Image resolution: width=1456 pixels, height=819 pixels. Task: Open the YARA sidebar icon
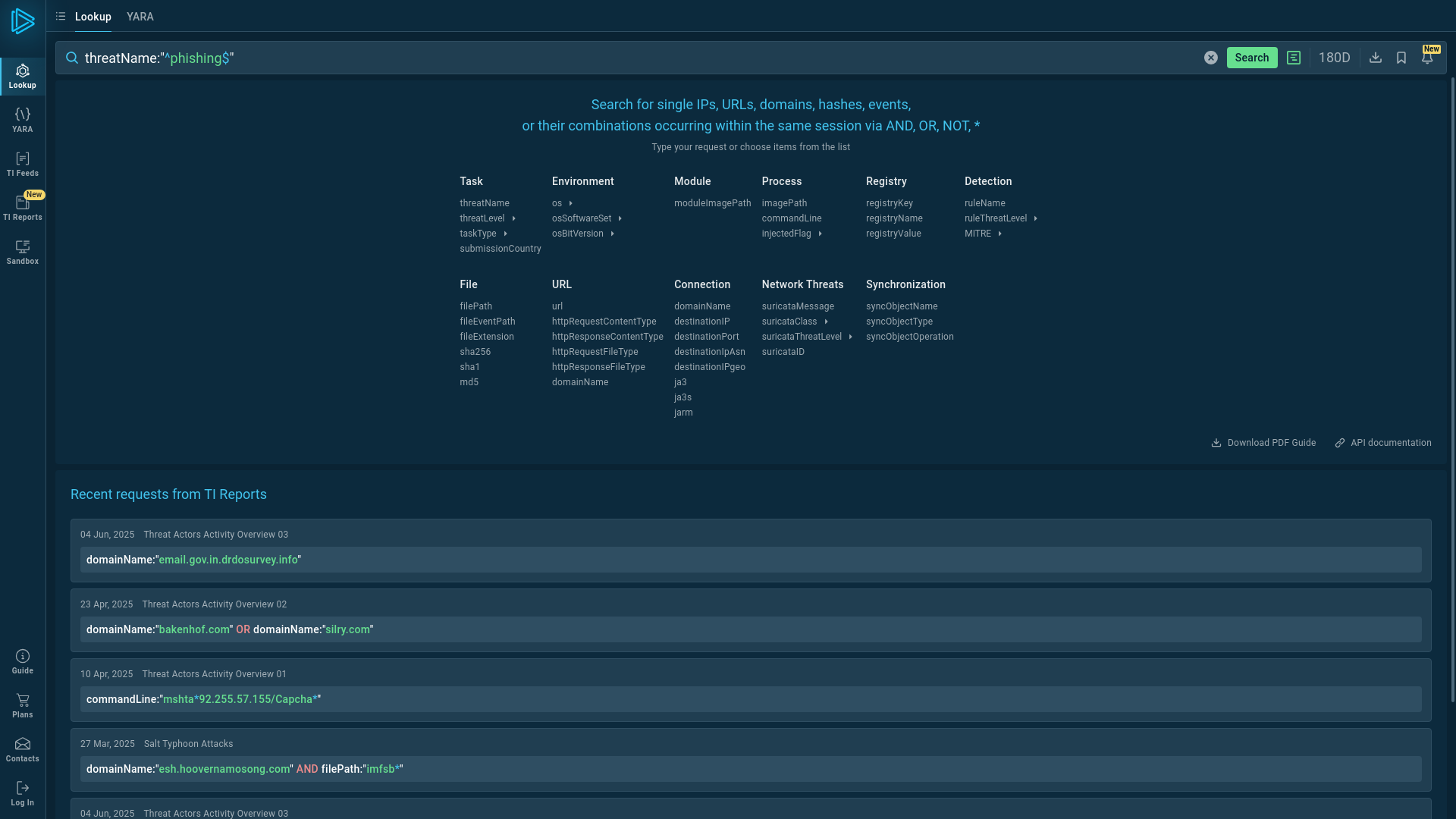tap(23, 121)
